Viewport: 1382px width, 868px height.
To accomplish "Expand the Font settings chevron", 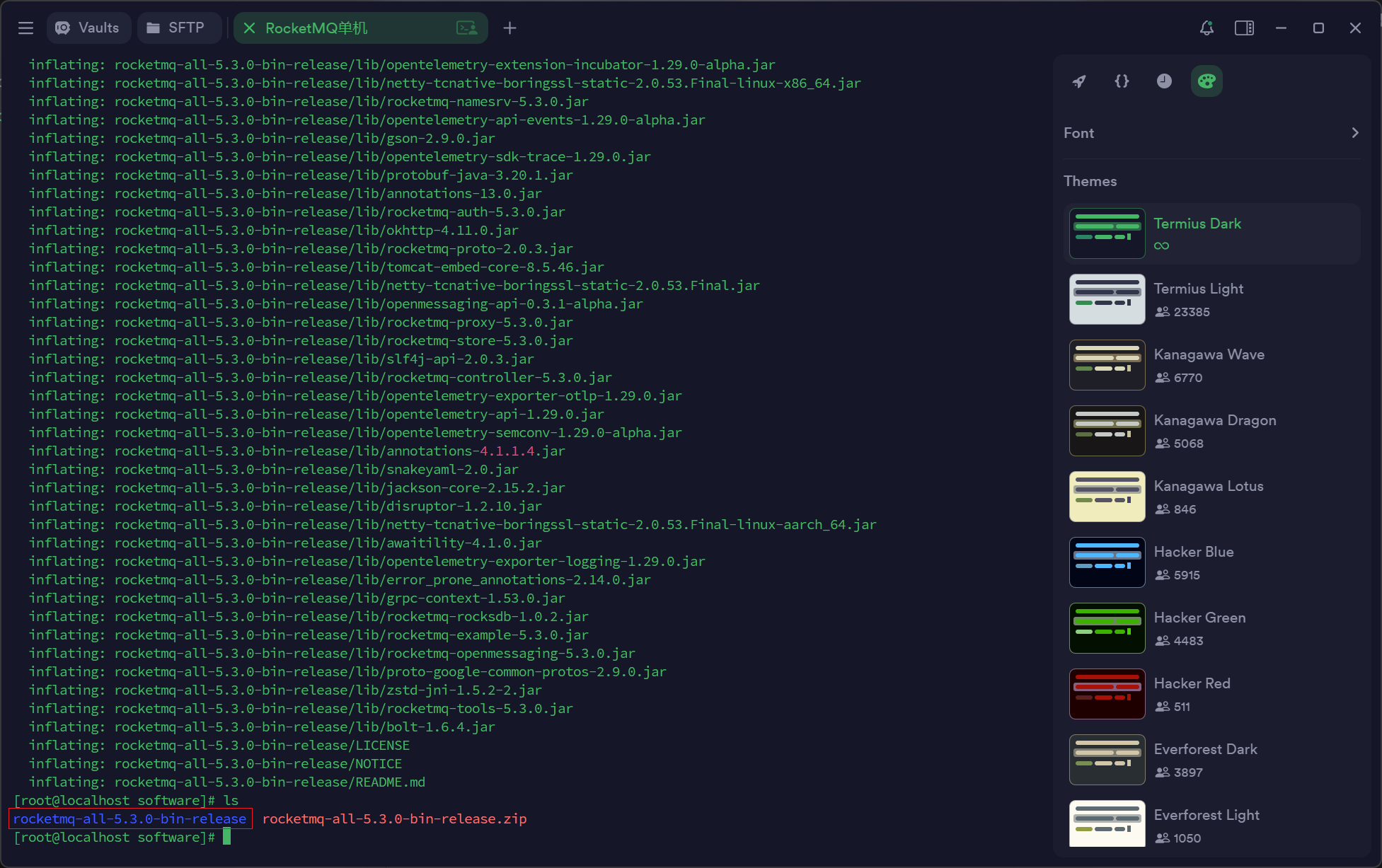I will [x=1354, y=133].
